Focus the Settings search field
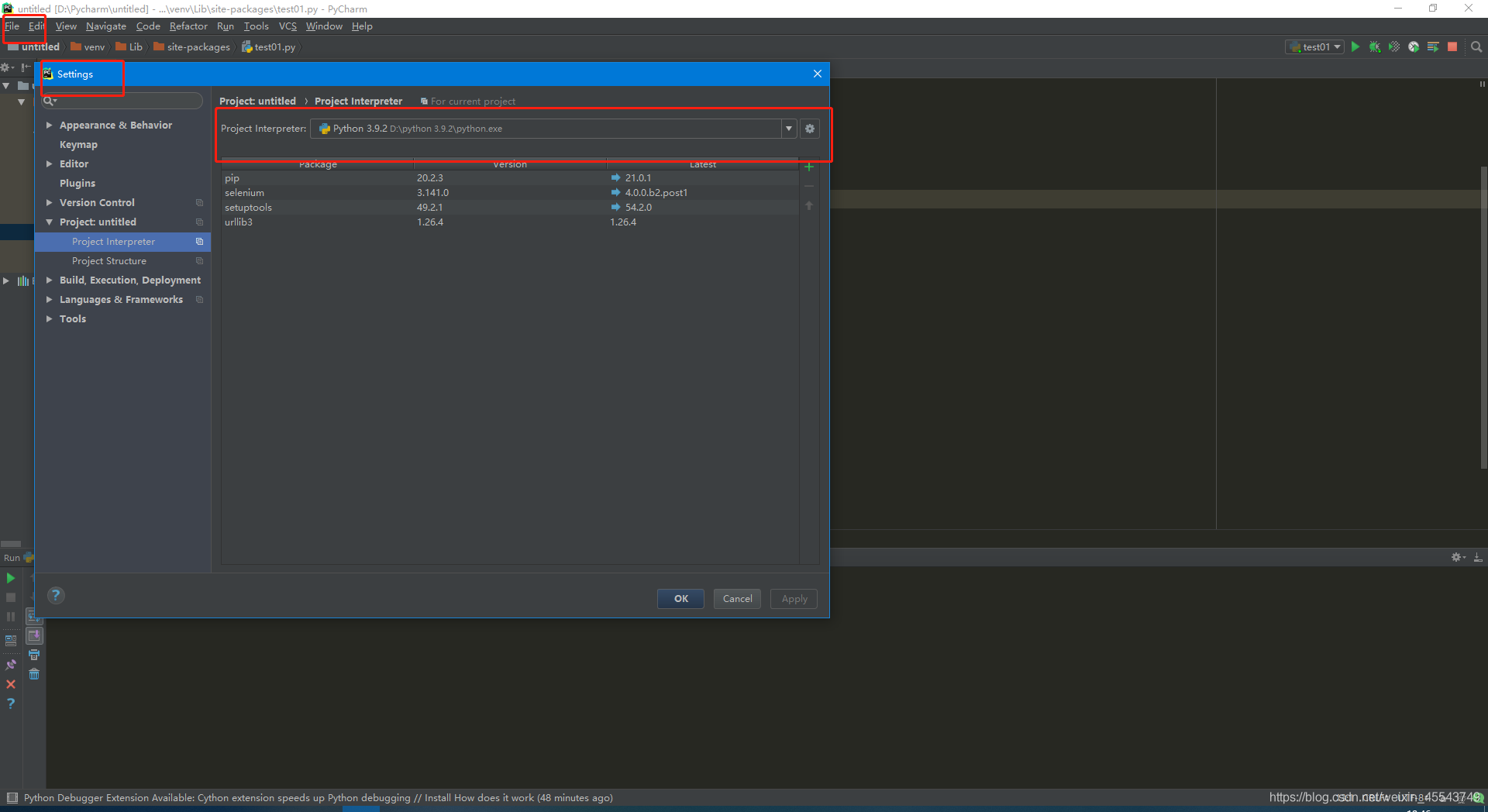Image resolution: width=1488 pixels, height=812 pixels. coord(122,101)
